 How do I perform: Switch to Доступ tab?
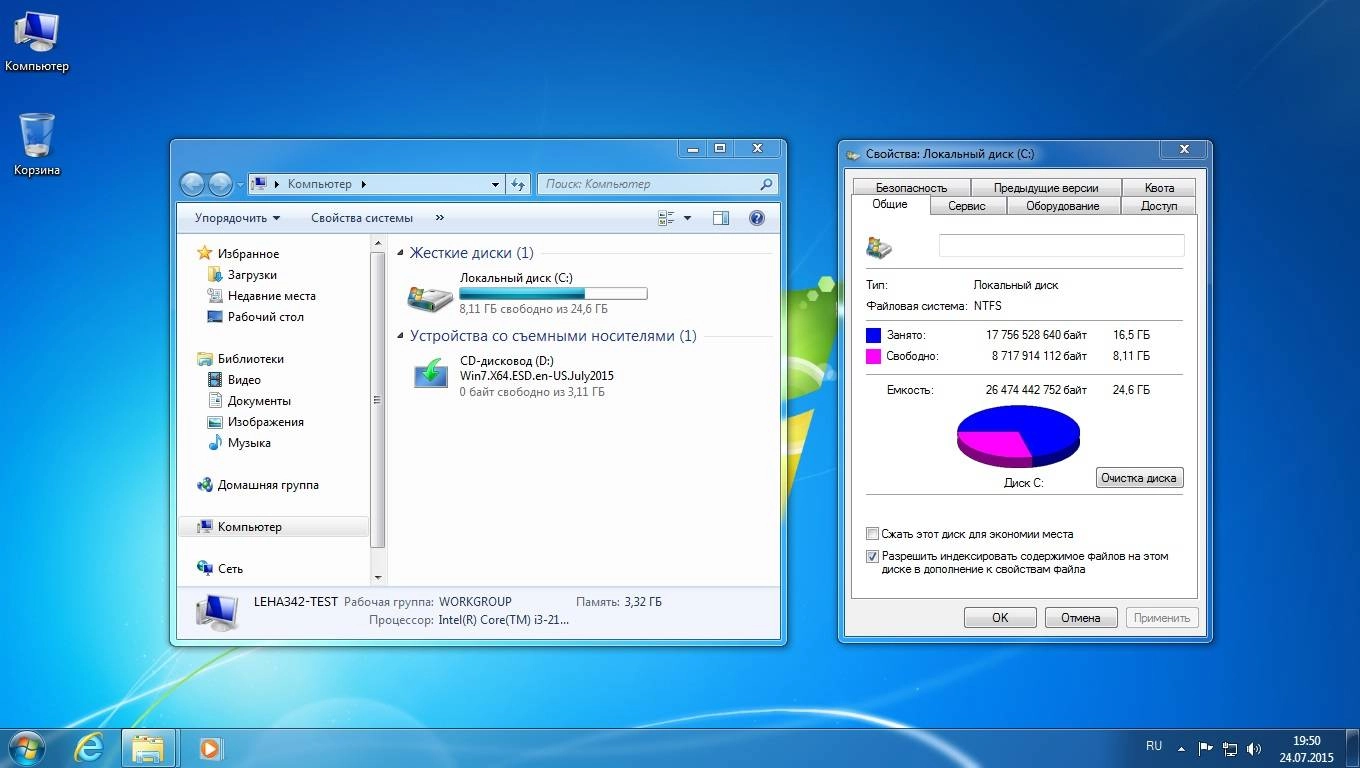1160,206
